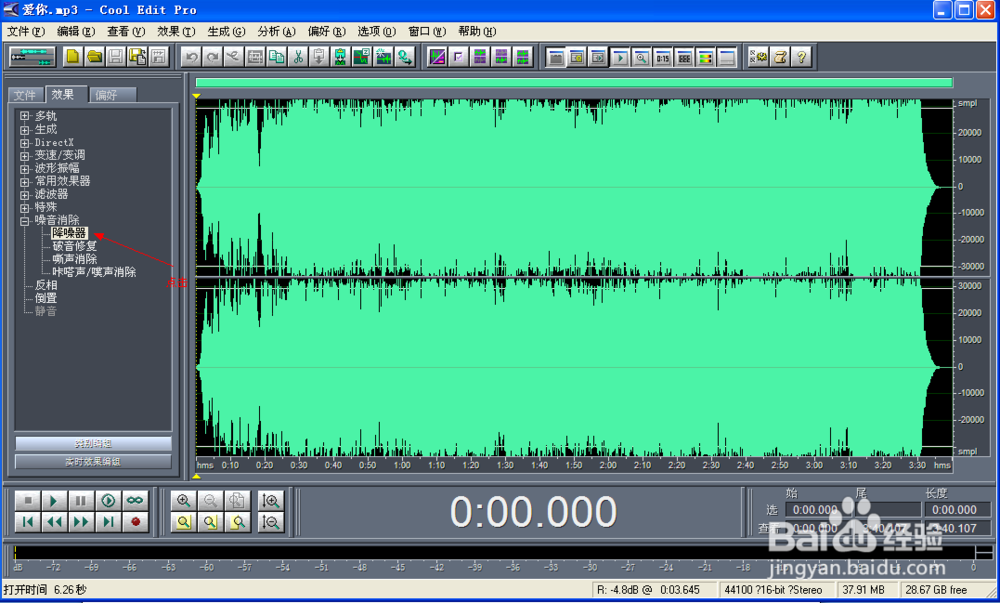This screenshot has width=1000, height=603.
Task: Select 破音修复 in the effects tree
Action: tap(75, 246)
